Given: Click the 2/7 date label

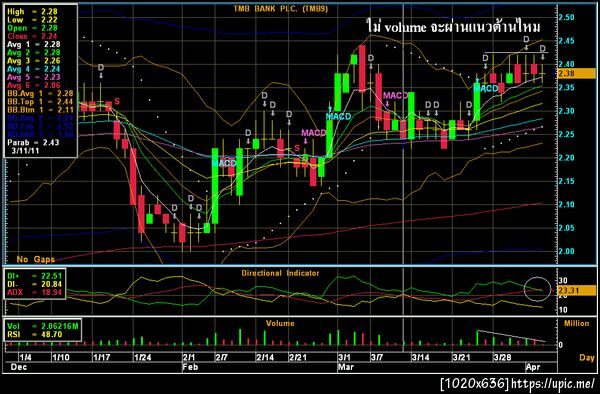Looking at the screenshot, I should [221, 358].
